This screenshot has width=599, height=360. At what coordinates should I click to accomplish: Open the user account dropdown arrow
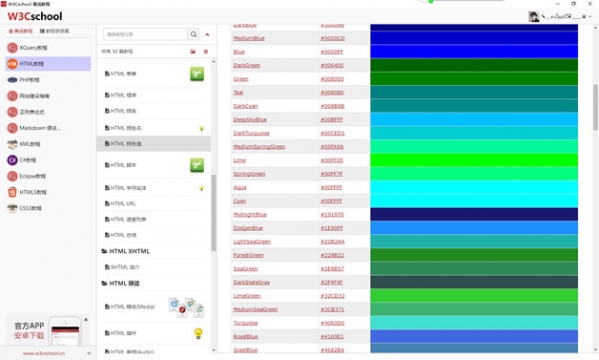591,16
